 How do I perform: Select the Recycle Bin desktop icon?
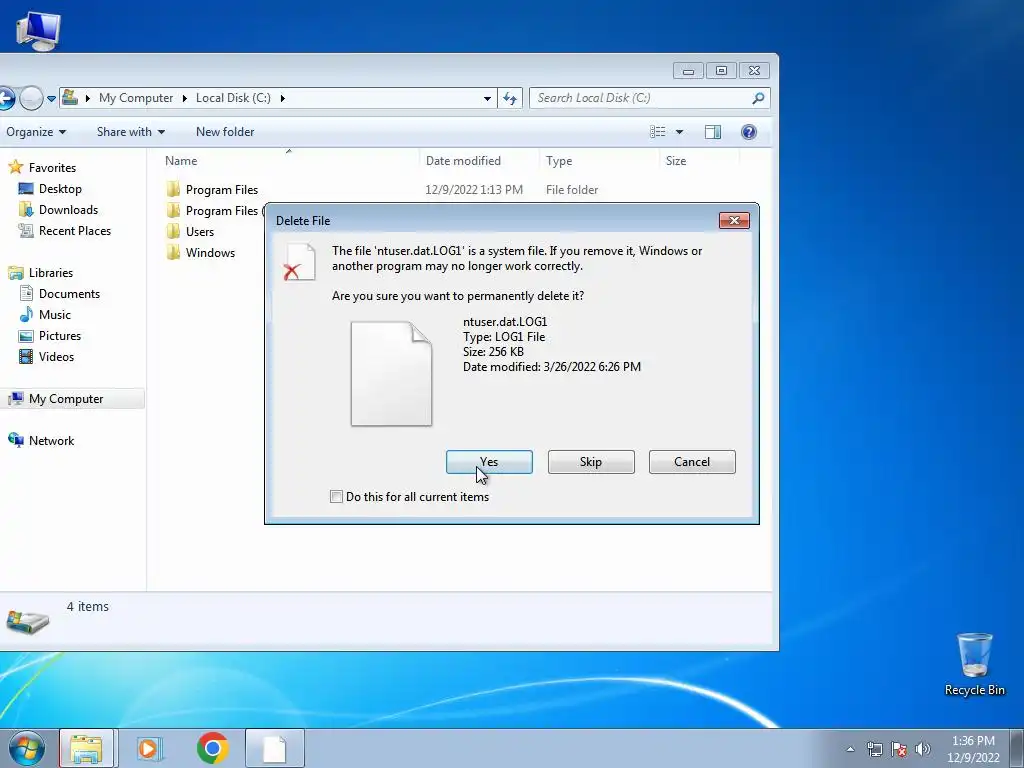[x=974, y=664]
